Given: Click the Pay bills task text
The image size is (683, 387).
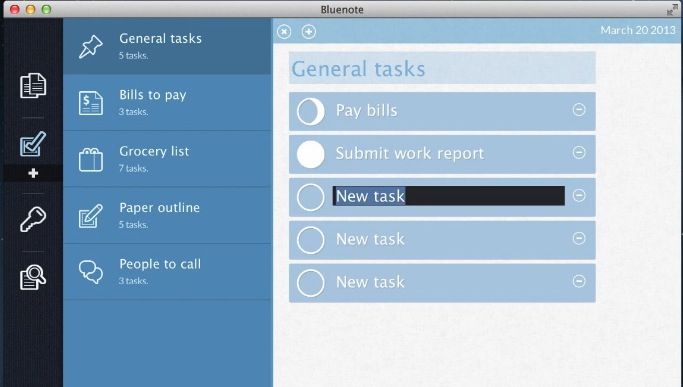Looking at the screenshot, I should pyautogui.click(x=366, y=111).
